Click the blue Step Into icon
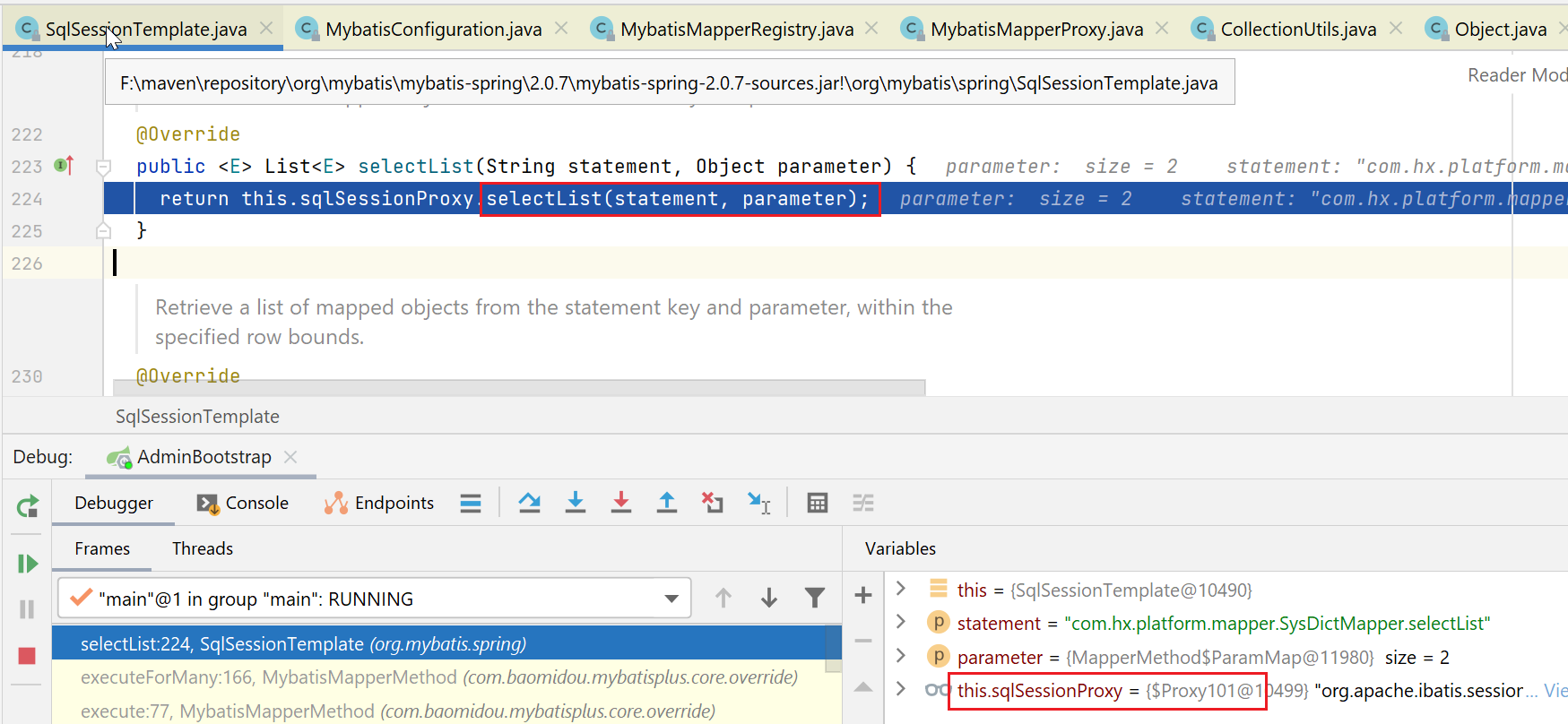This screenshot has height=724, width=1568. (576, 503)
